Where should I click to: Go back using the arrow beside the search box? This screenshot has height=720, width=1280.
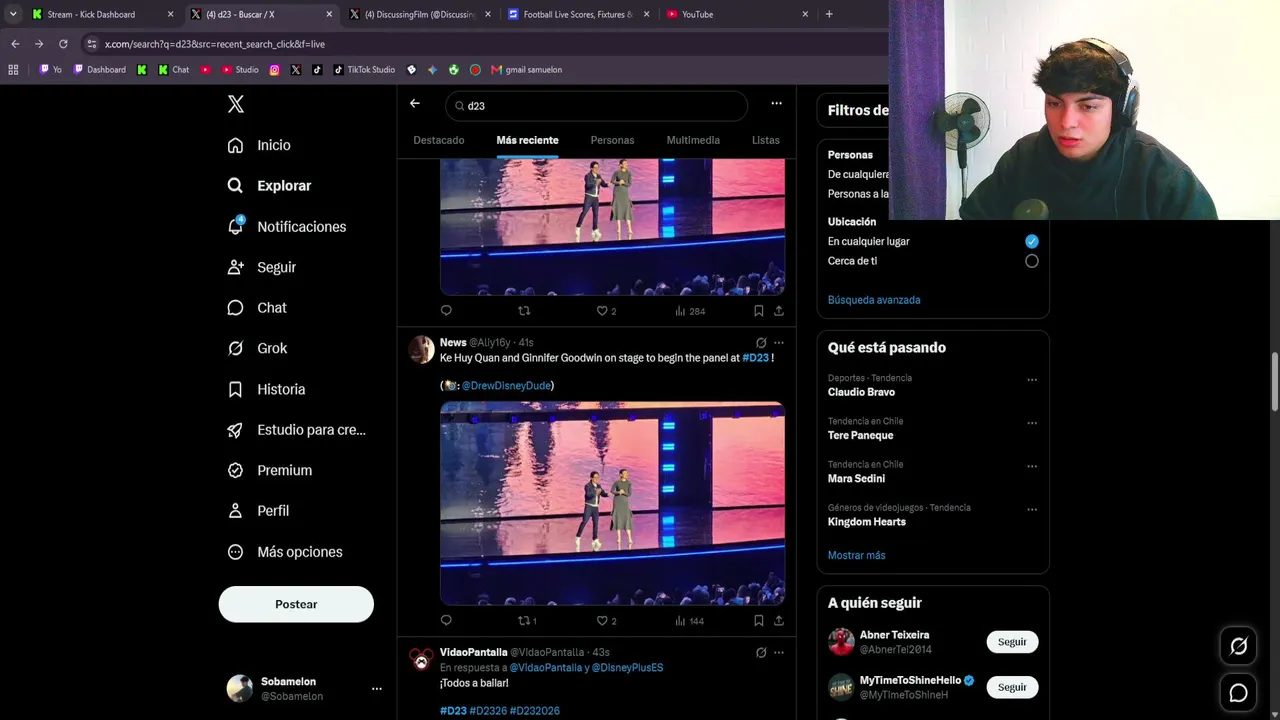click(x=415, y=104)
